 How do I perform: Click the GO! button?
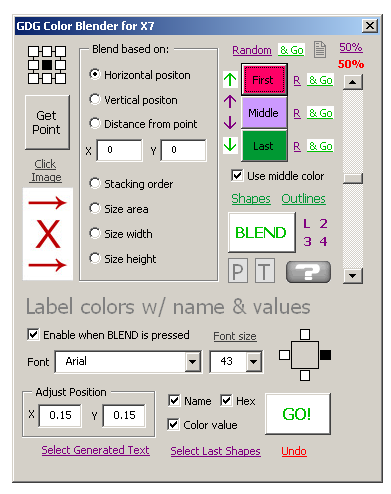click(x=298, y=414)
